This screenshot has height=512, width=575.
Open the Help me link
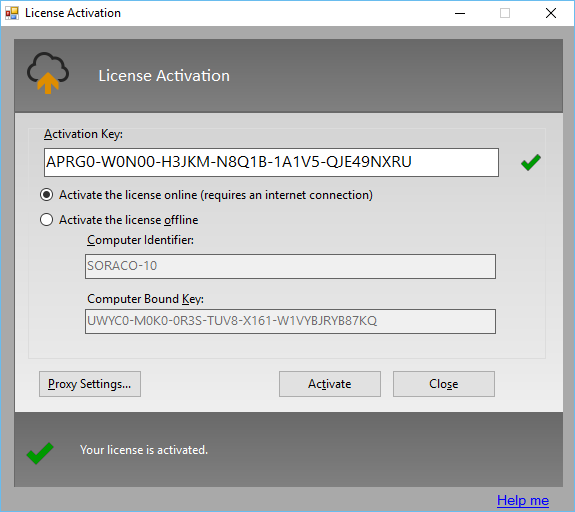(523, 500)
